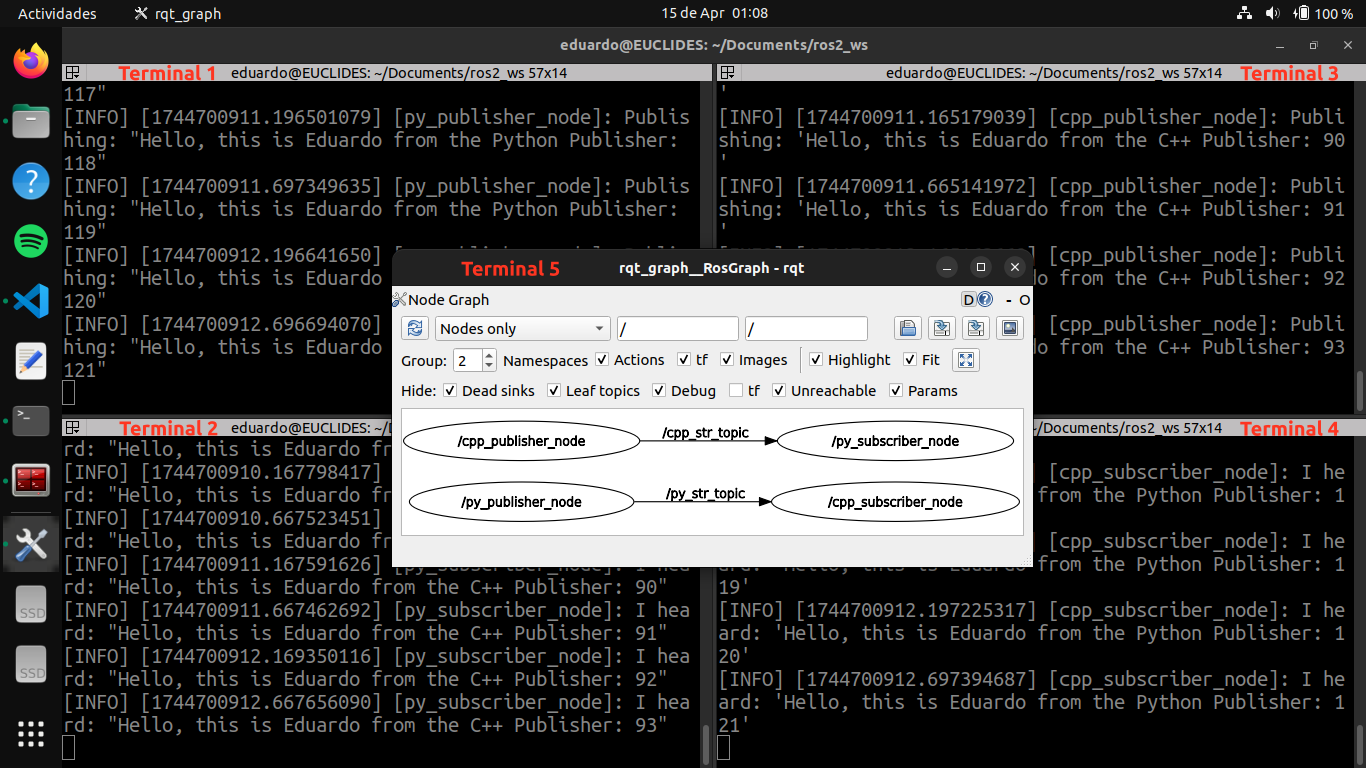The height and width of the screenshot is (768, 1366).
Task: Toggle the tf checkbox next to Images
Action: (684, 360)
